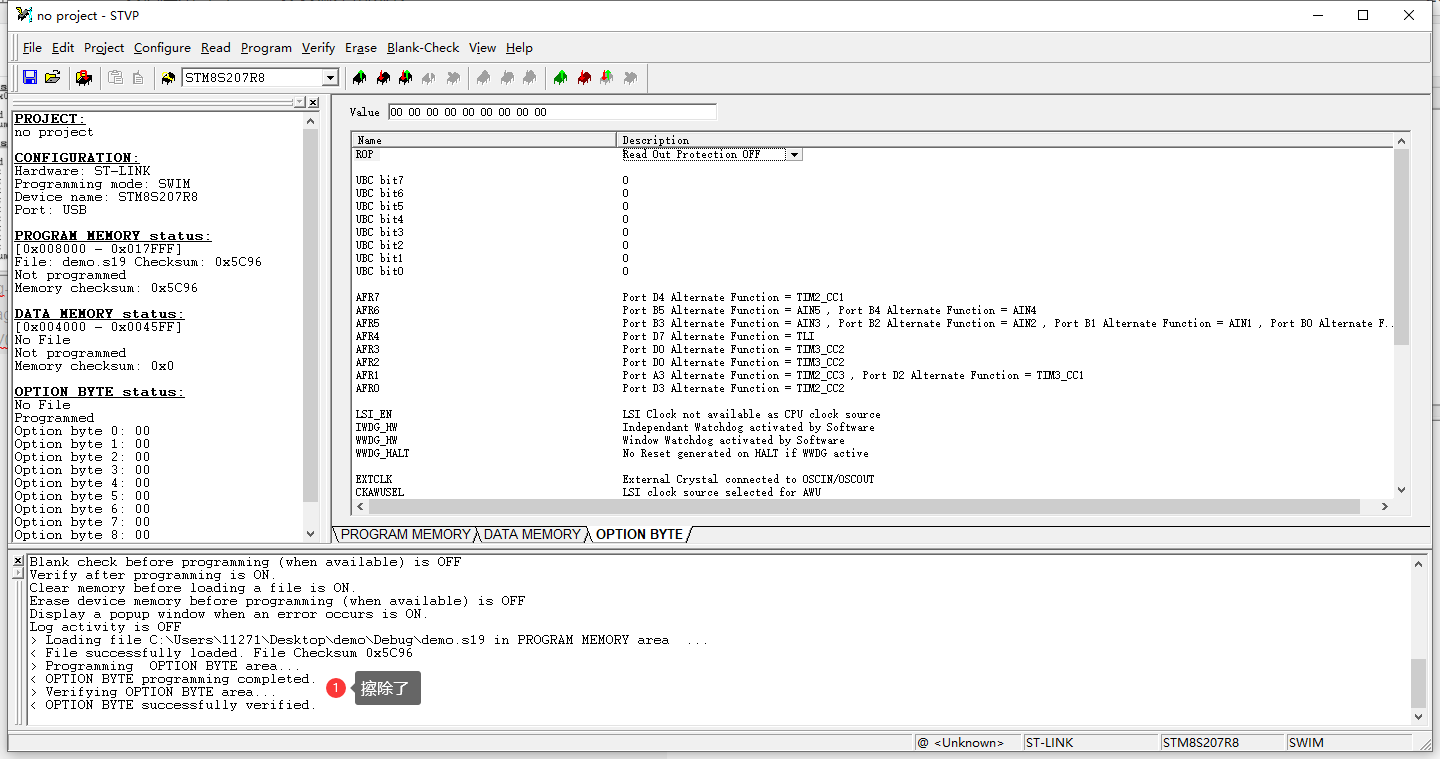Click option table horizontal scroll left arrow
The width and height of the screenshot is (1440, 759).
point(359,507)
